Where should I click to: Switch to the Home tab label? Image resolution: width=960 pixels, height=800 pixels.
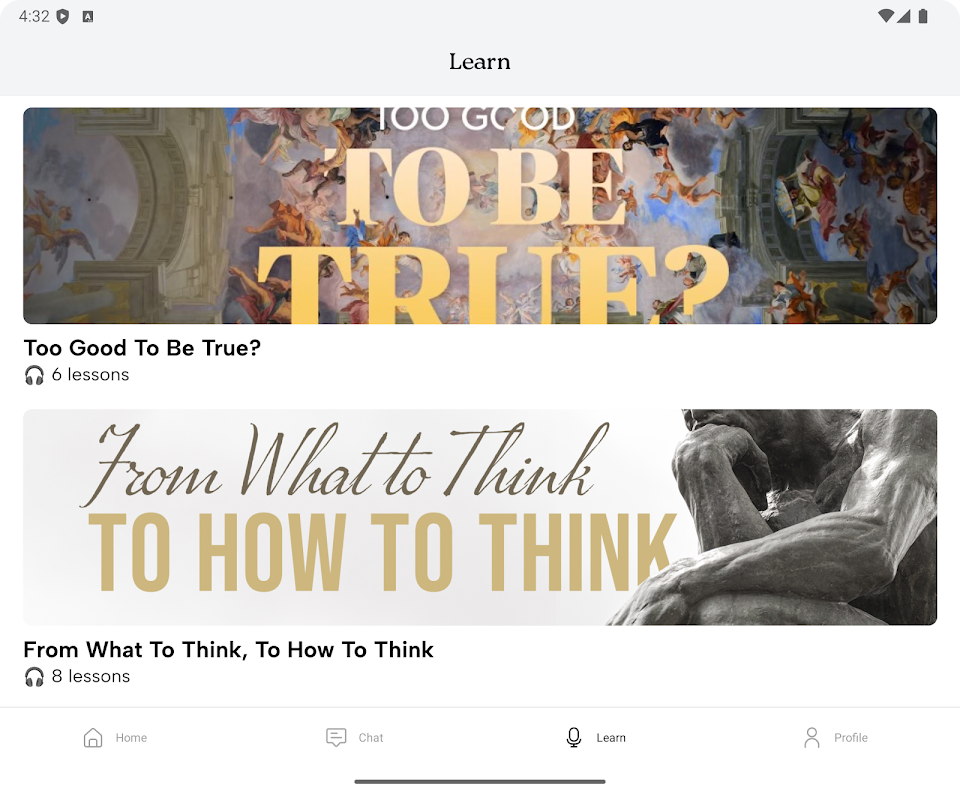[x=131, y=738]
